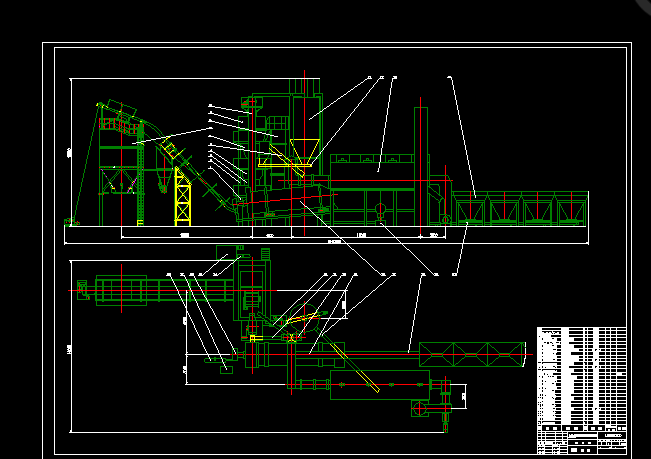The height and width of the screenshot is (459, 651).
Task: Select the long yellow diagonal conveyor in plan view
Action: click(355, 368)
